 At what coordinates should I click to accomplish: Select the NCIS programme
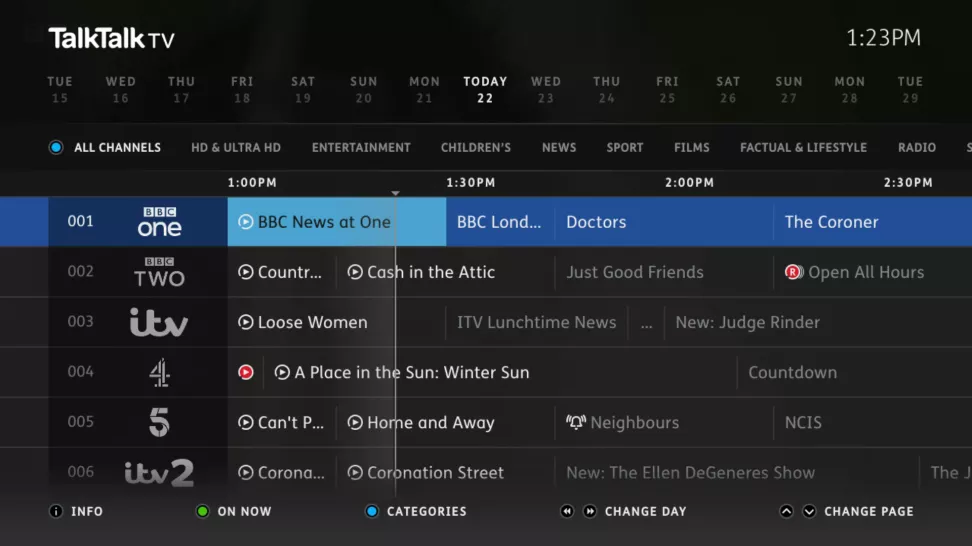point(873,423)
